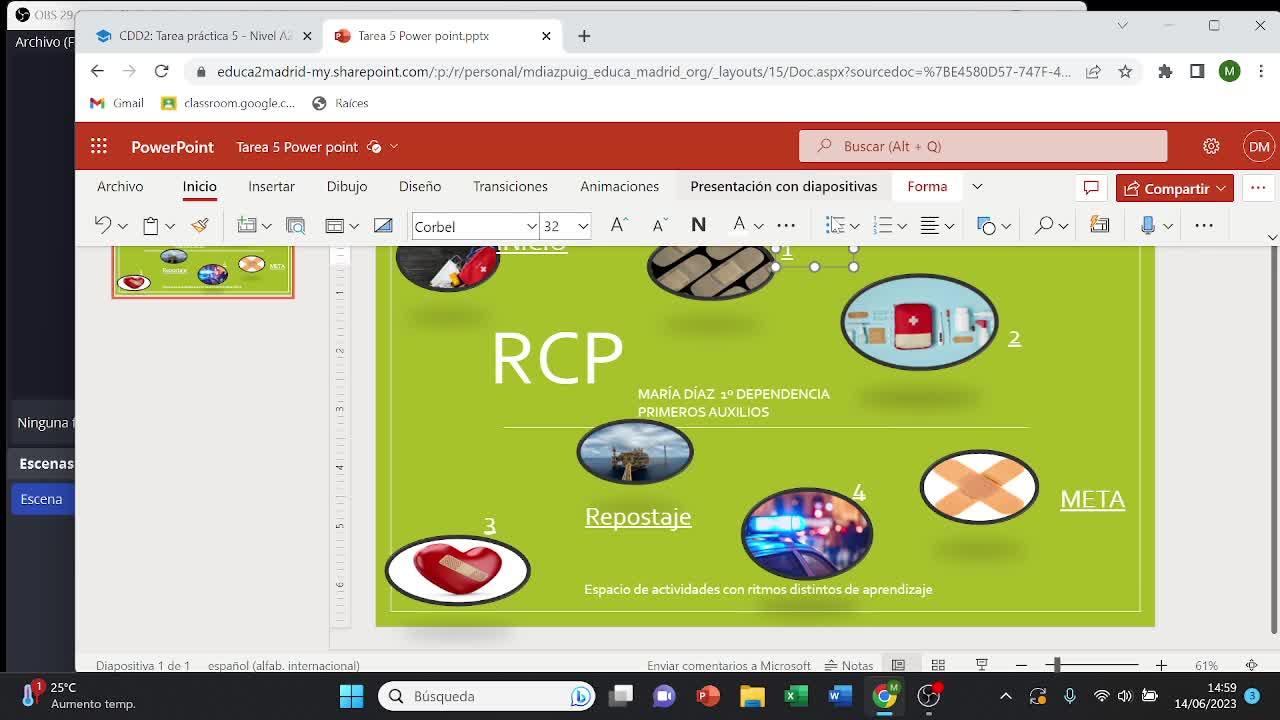Click the zoom out minus button

(x=1021, y=665)
